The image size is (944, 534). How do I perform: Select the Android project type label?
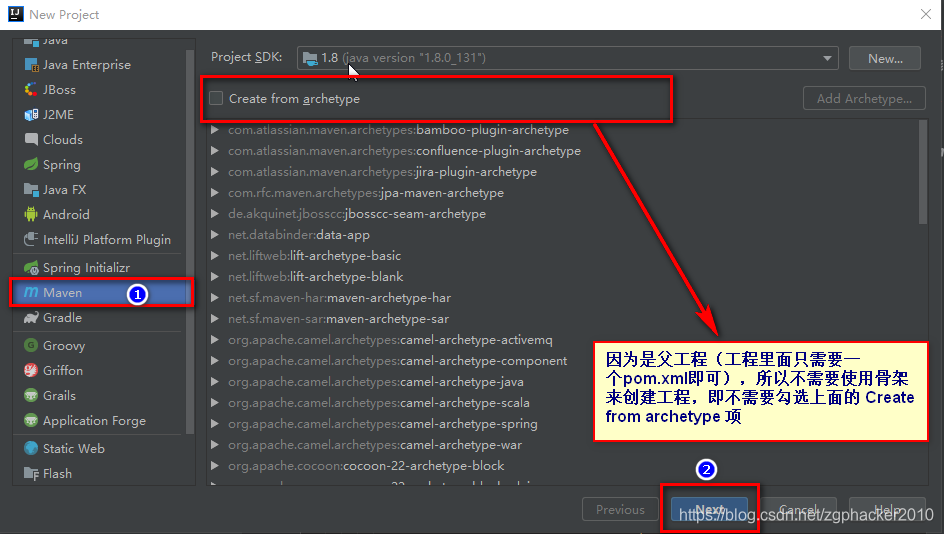(66, 214)
